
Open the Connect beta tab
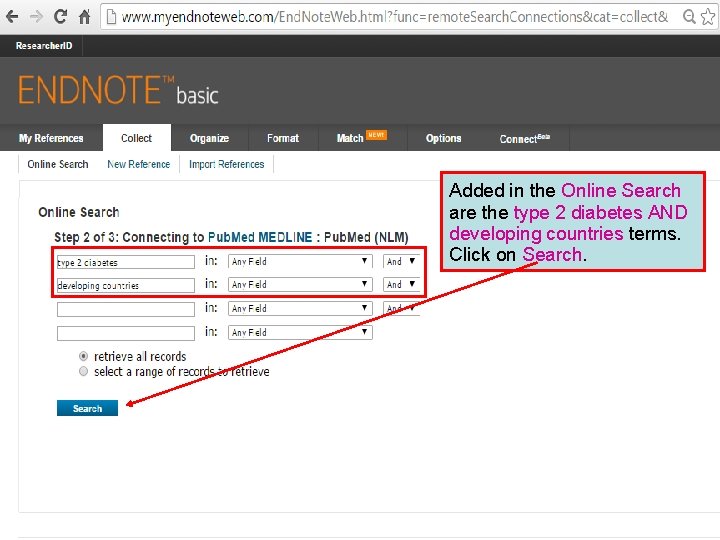pyautogui.click(x=525, y=138)
